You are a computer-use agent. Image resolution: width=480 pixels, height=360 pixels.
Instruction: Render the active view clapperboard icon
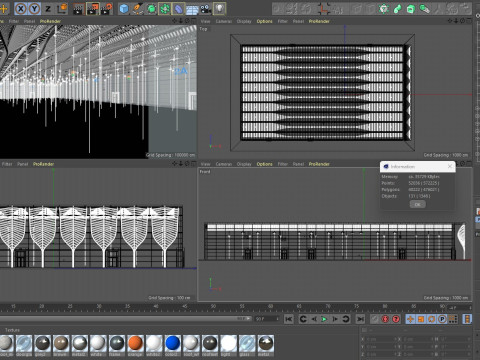tap(78, 9)
